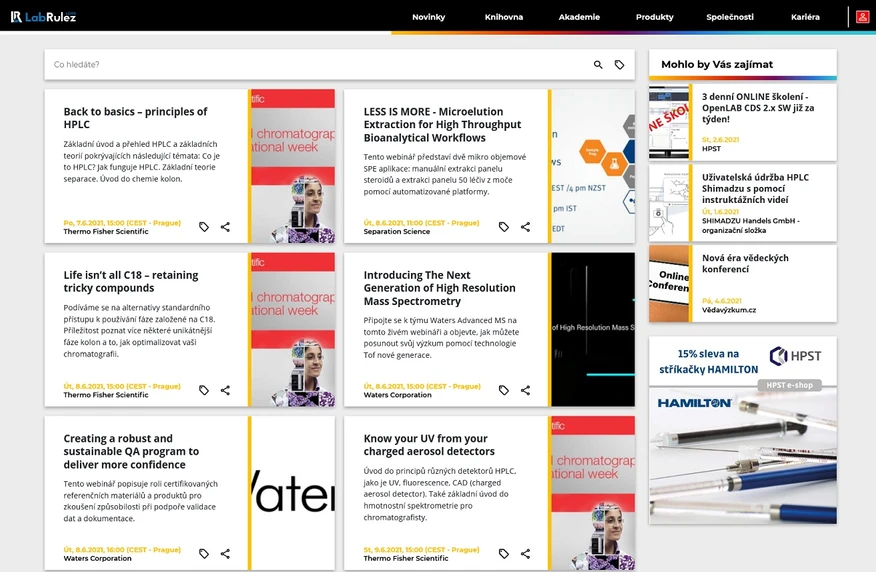Viewport: 876px width, 572px height.
Task: Open 'Life isn't all C18' title
Action: pyautogui.click(x=131, y=282)
